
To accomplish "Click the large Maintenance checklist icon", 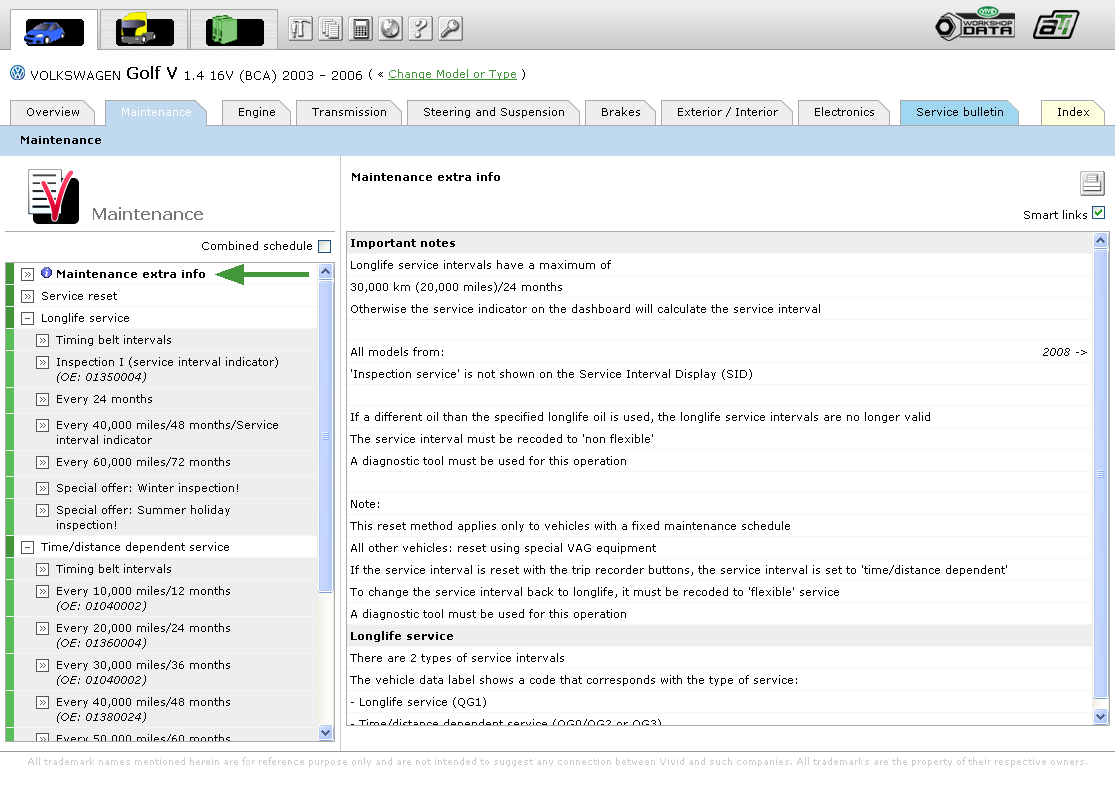I will [x=53, y=196].
